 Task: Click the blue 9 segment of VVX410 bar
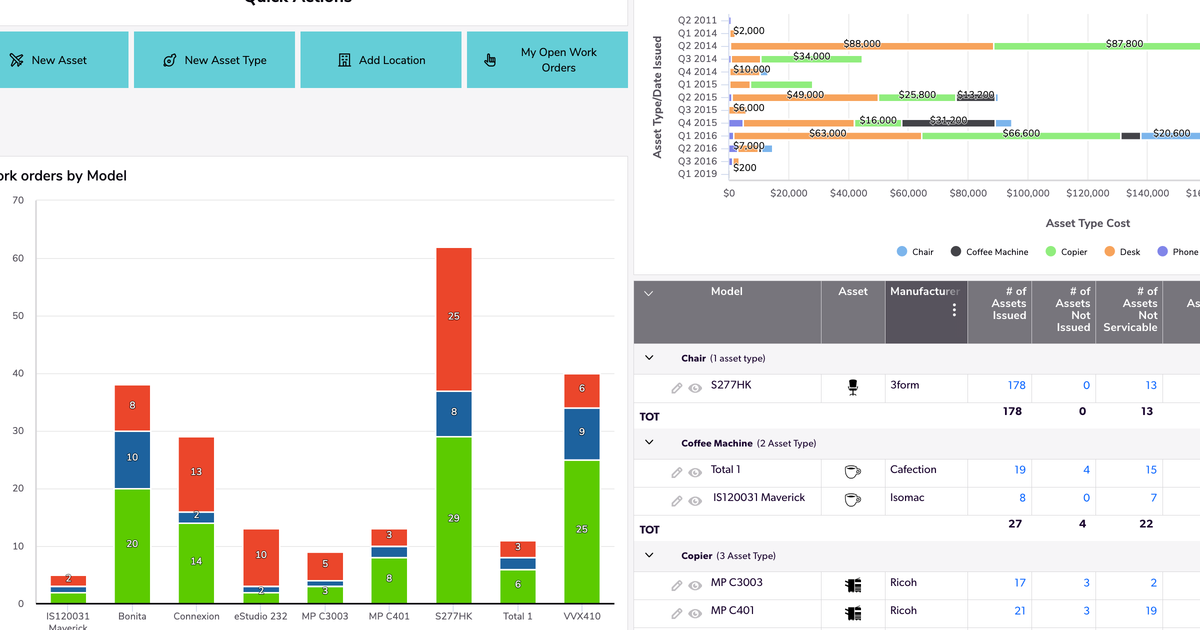[x=582, y=434]
